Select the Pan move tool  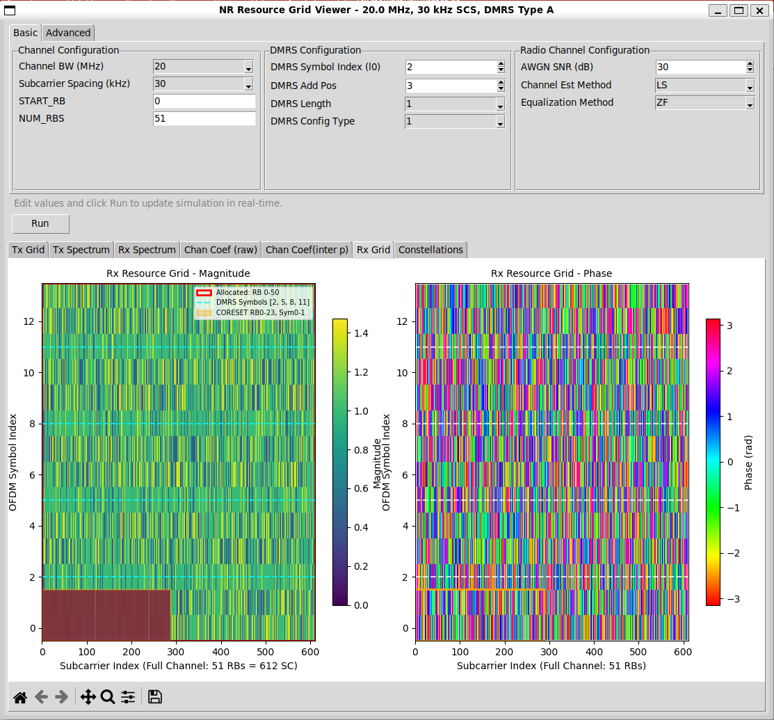(87, 697)
